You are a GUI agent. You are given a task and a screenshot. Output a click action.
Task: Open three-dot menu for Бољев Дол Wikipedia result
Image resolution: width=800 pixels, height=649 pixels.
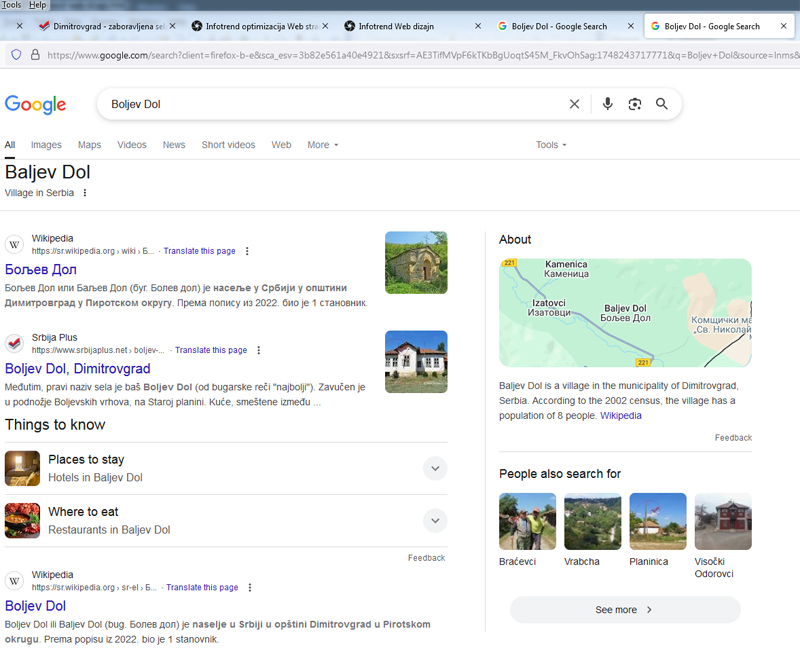coord(247,251)
